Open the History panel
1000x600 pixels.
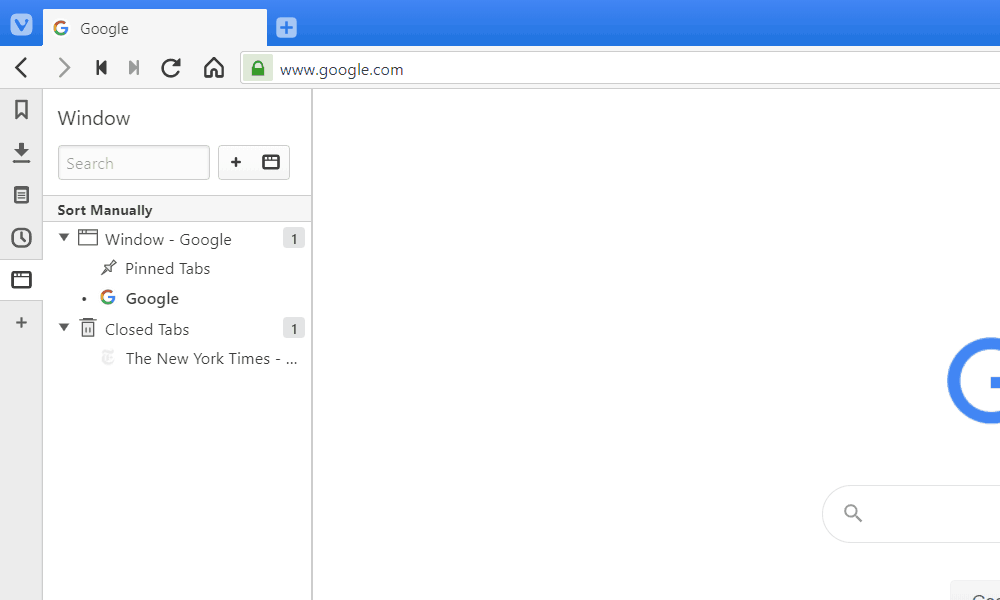pos(22,238)
